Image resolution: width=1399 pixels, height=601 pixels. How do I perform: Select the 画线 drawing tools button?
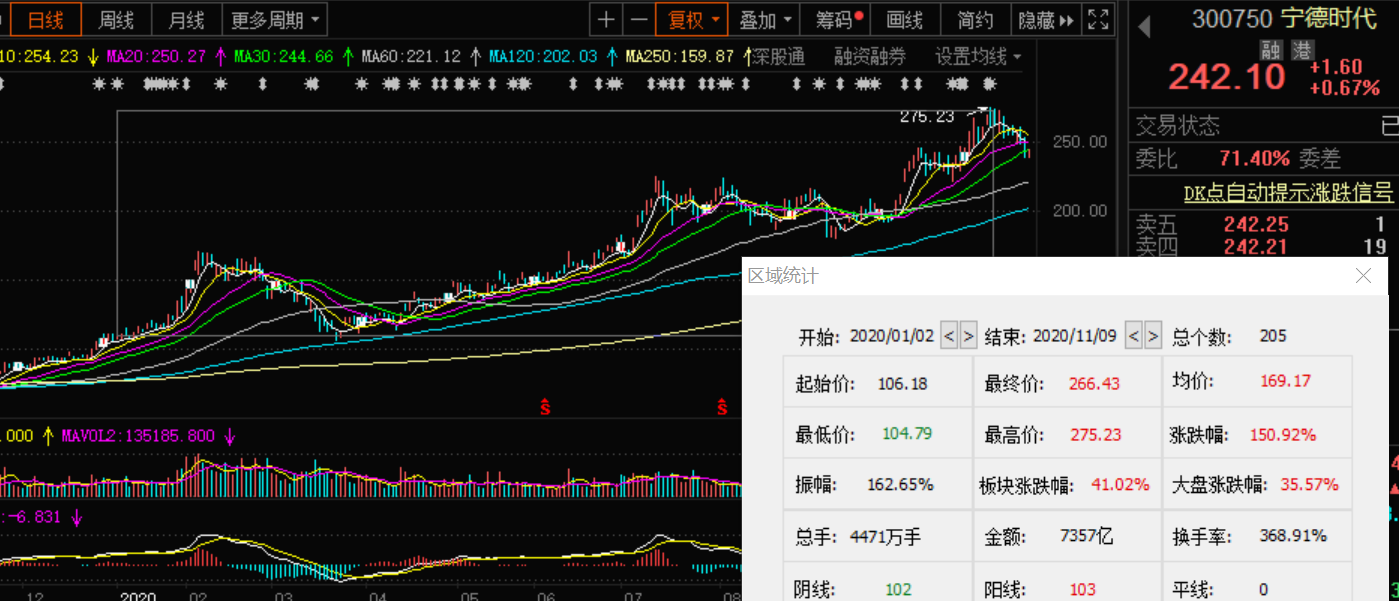click(x=905, y=20)
